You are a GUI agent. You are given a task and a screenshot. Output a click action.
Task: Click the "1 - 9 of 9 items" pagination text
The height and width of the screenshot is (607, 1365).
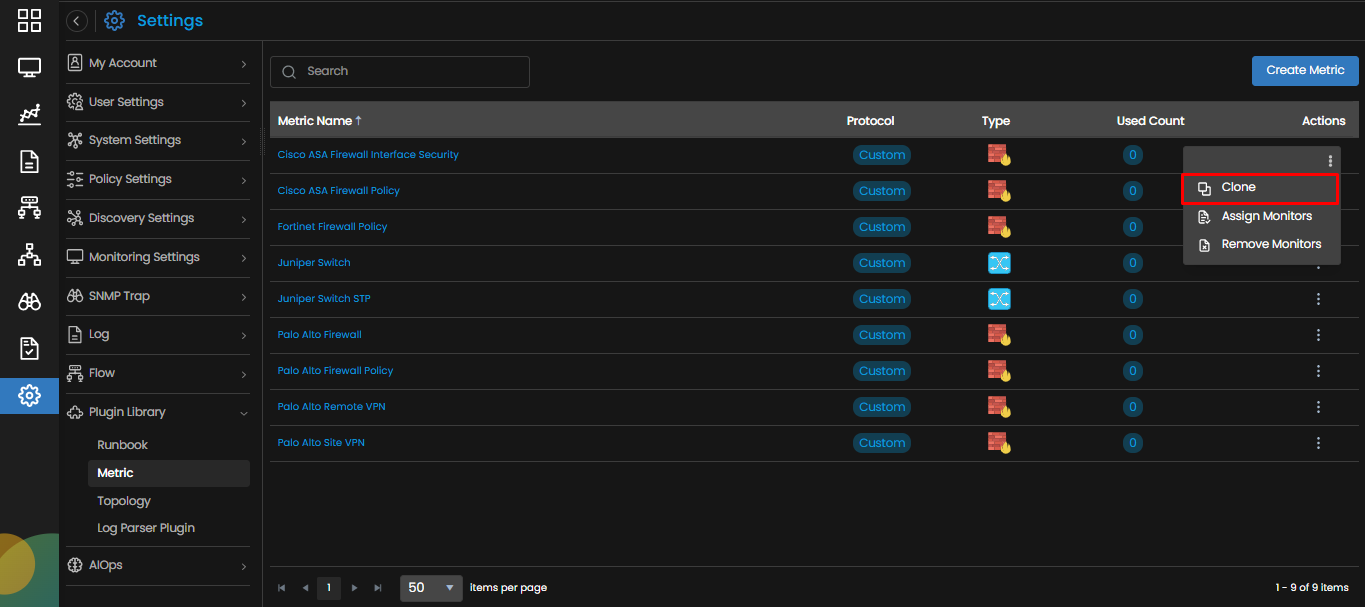1312,588
